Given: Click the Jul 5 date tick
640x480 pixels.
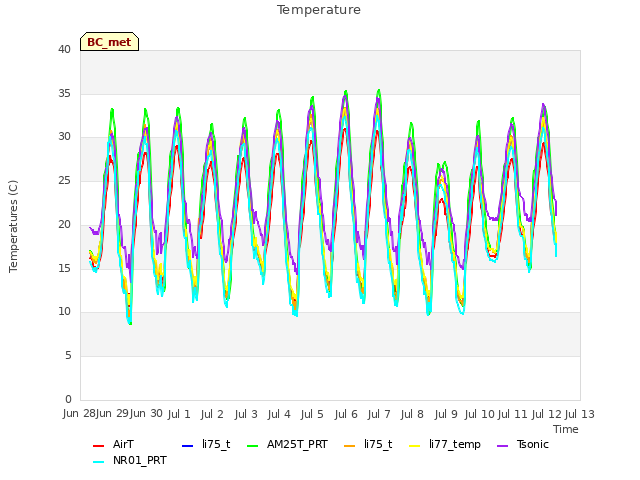Looking at the screenshot, I should (x=312, y=414).
